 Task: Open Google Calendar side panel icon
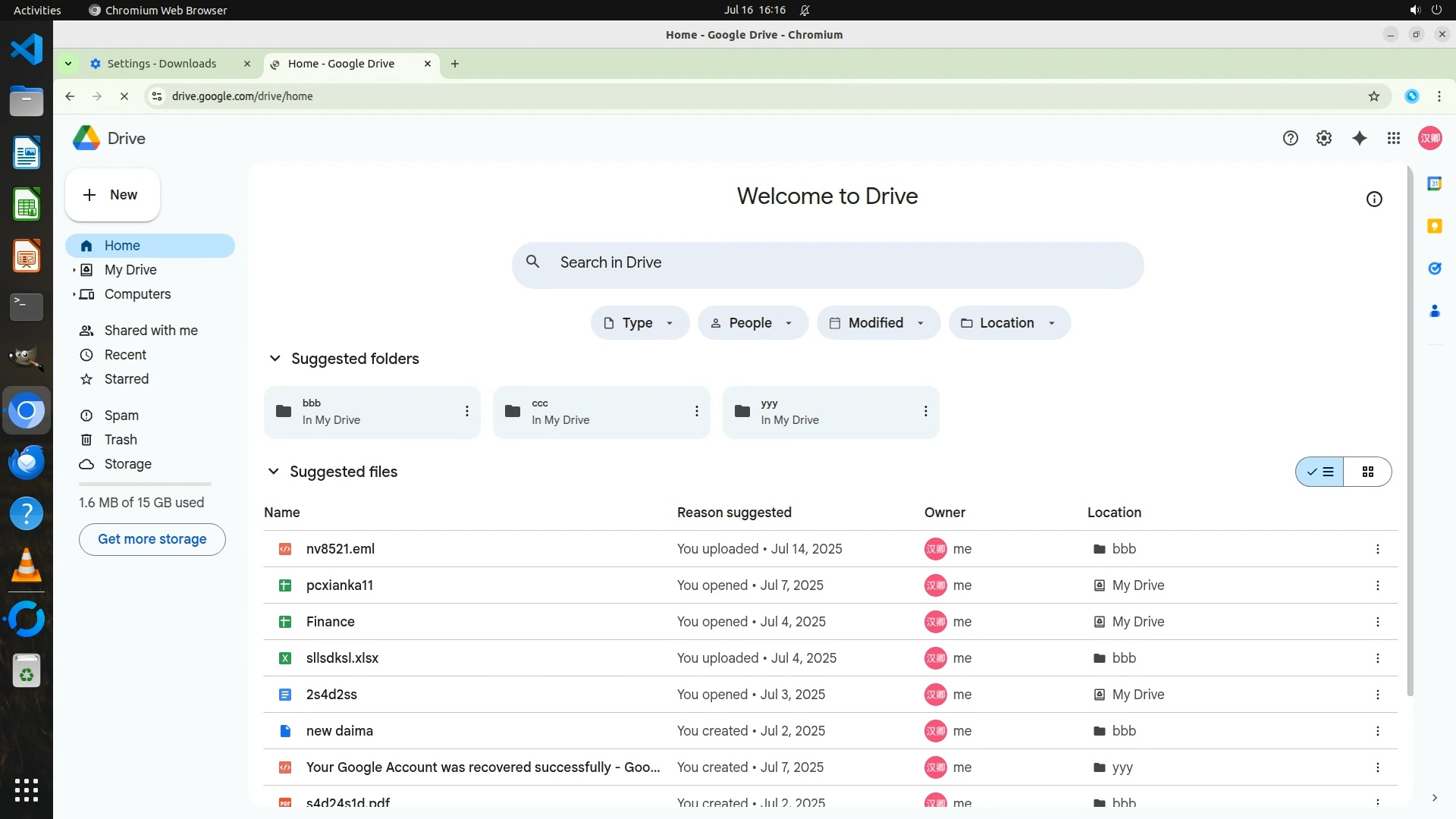(x=1434, y=184)
